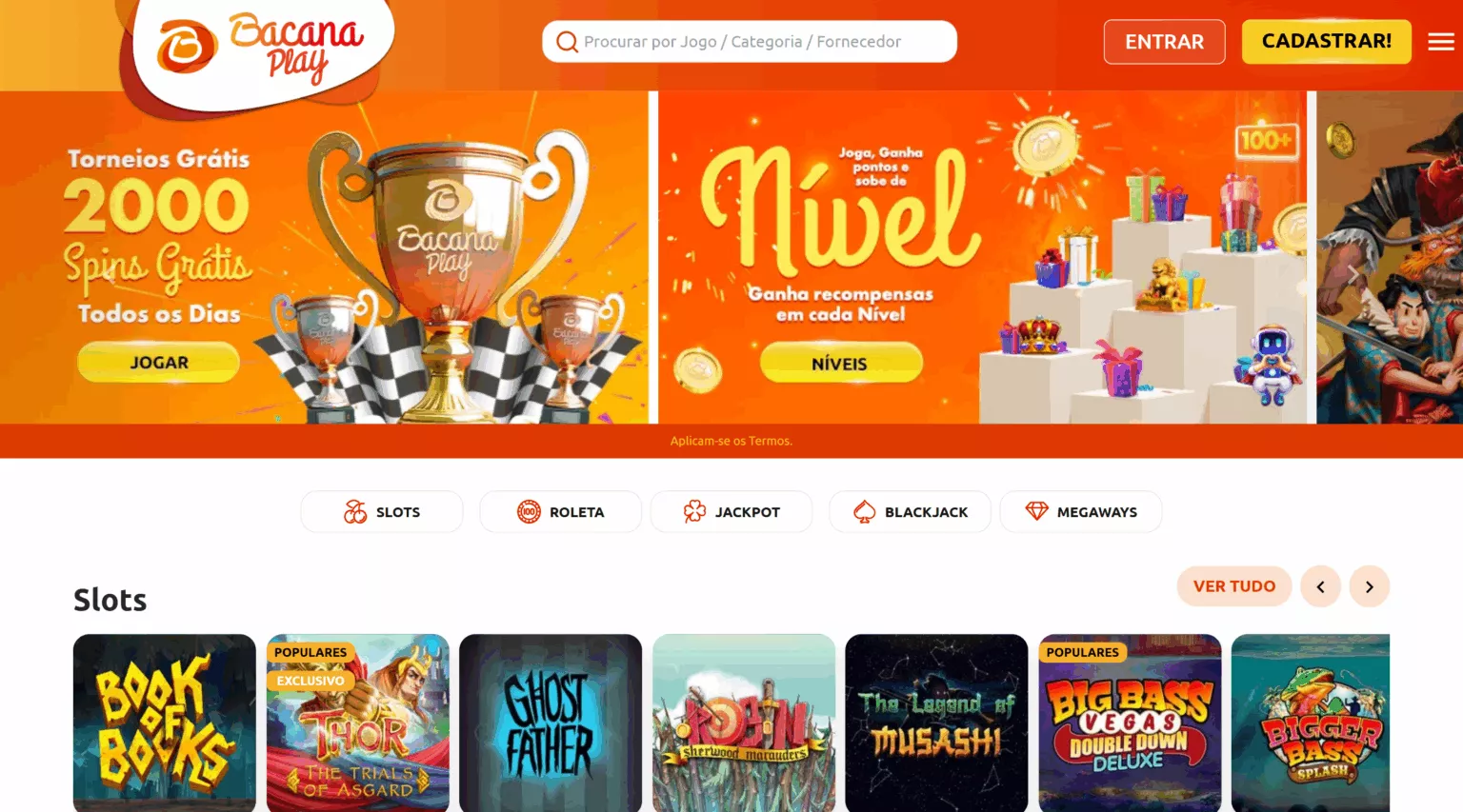Click the search magnifier icon
Viewport: 1463px width, 812px height.
(x=567, y=42)
